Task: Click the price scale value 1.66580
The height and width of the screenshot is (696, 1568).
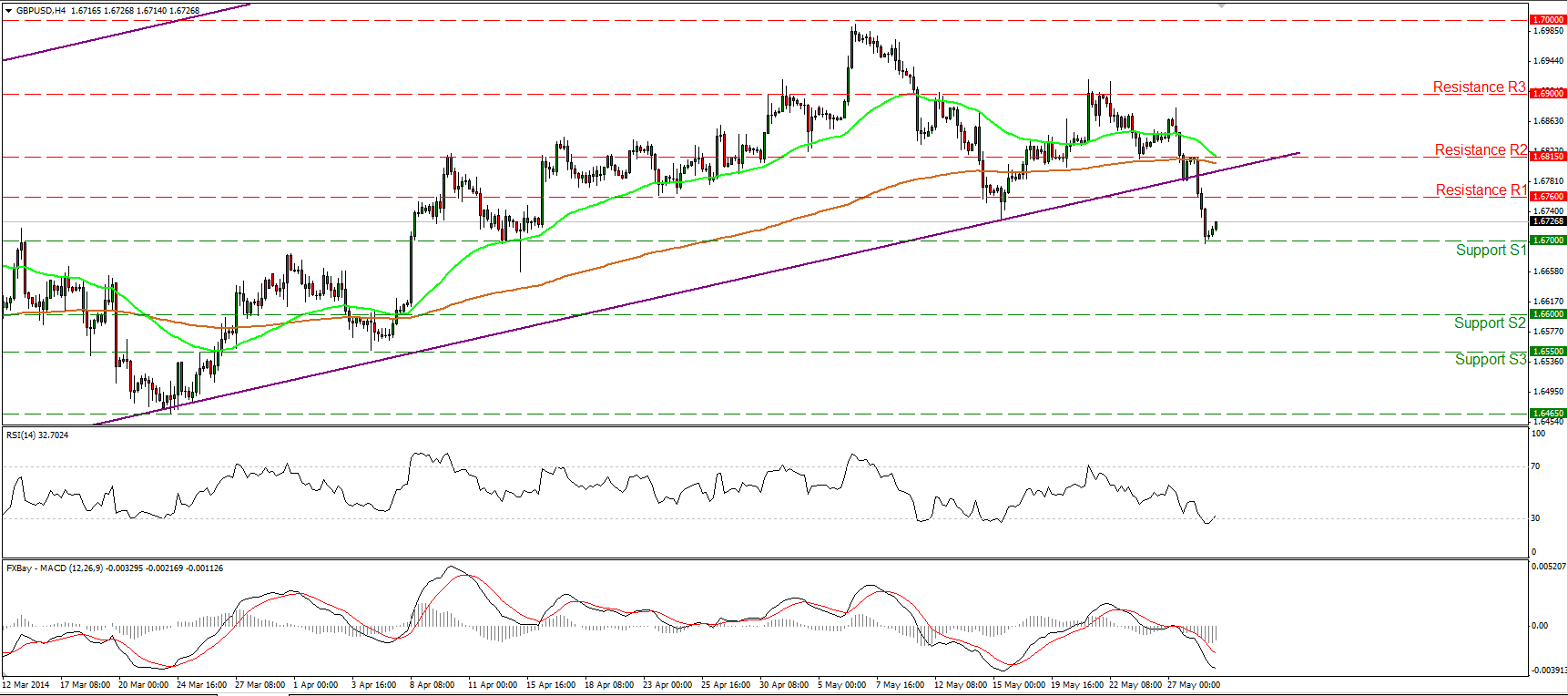Action: 1548,271
